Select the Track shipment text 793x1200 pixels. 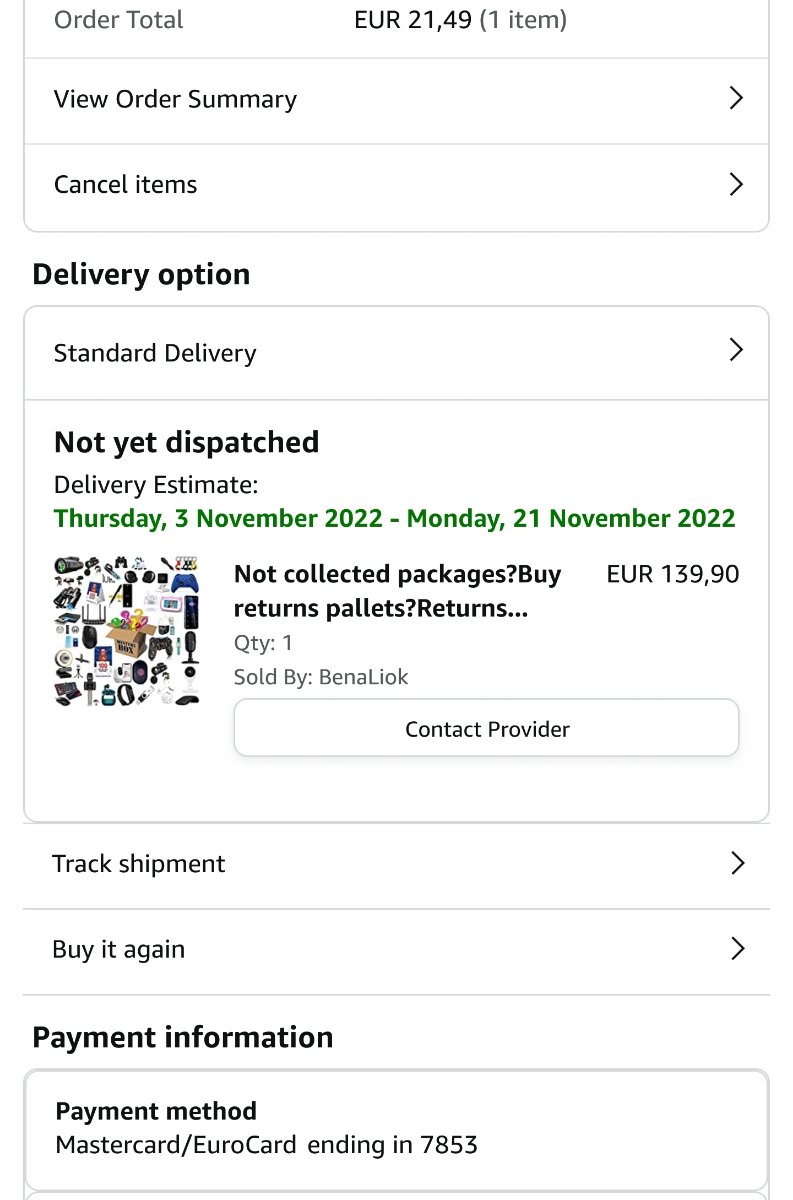(x=139, y=864)
